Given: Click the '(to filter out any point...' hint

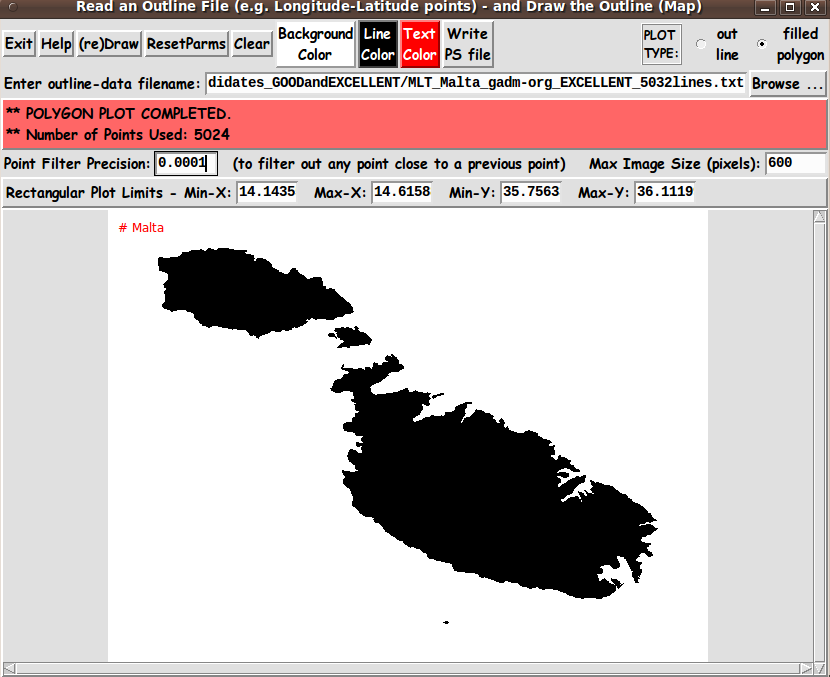Looking at the screenshot, I should (x=399, y=164).
